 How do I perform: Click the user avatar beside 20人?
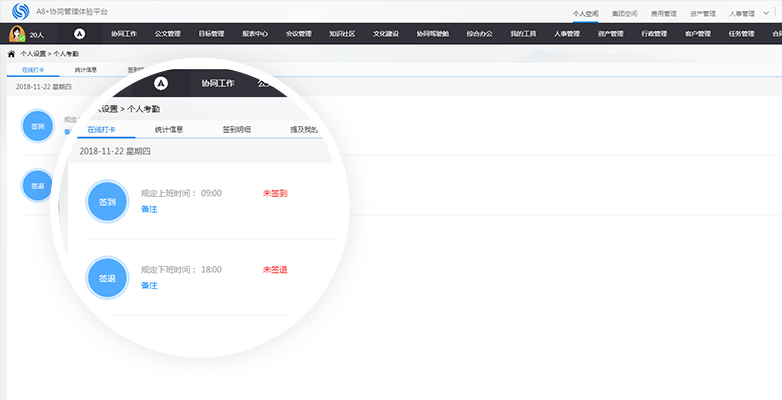[x=17, y=34]
